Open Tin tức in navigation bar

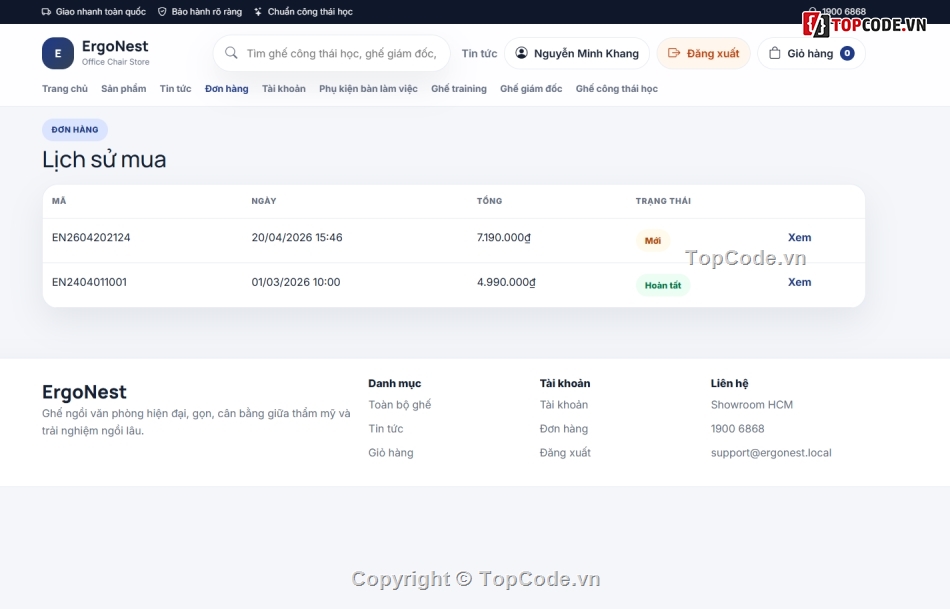(x=176, y=88)
